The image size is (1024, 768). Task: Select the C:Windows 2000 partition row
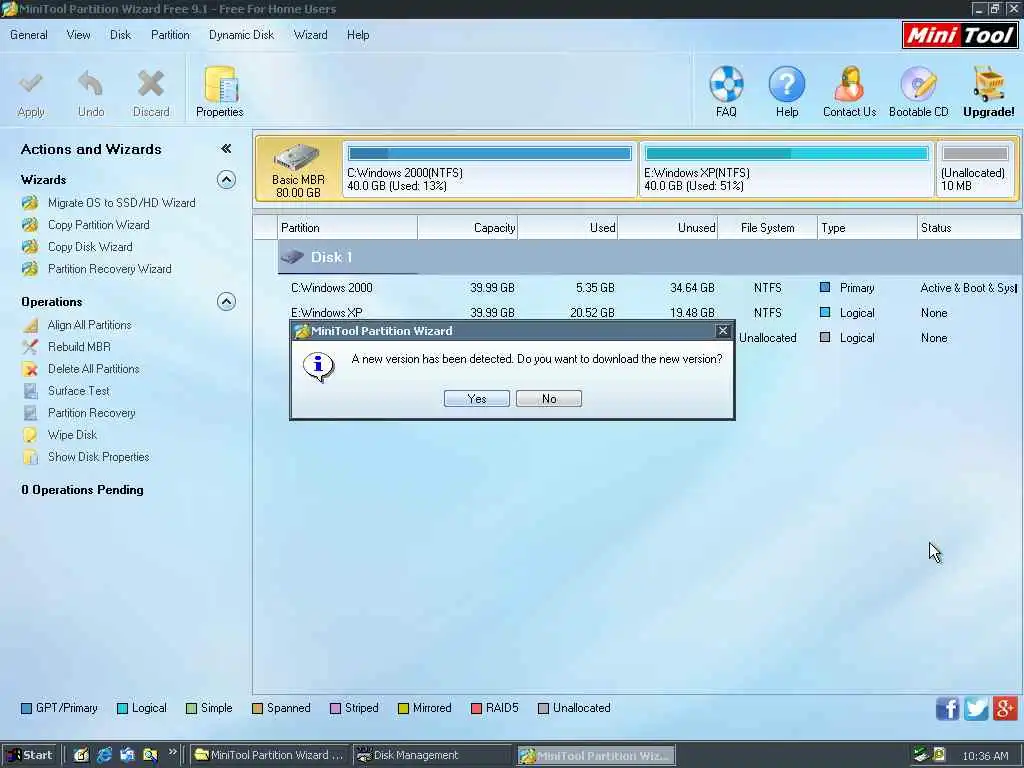650,288
